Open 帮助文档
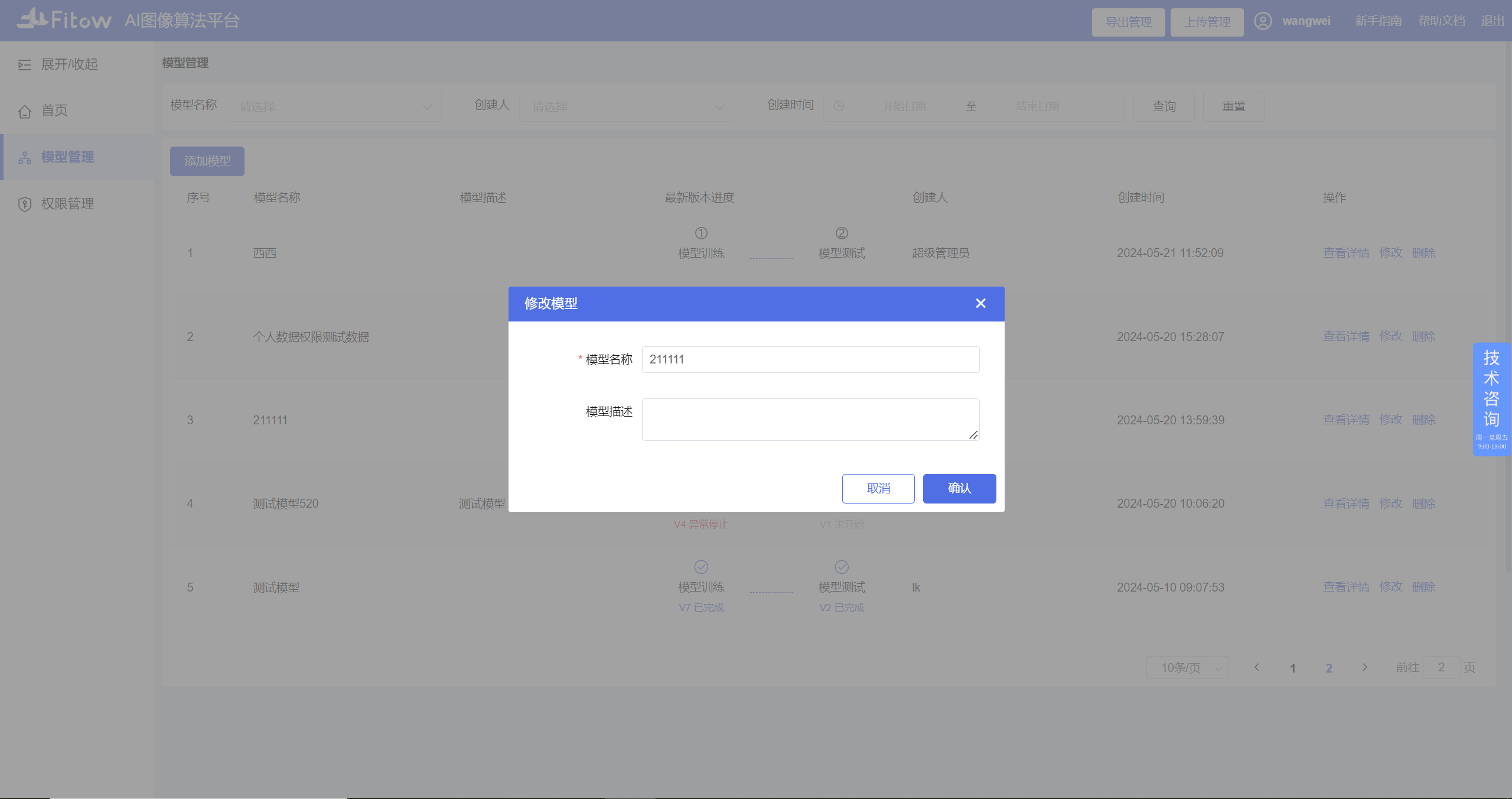The image size is (1512, 799). [x=1441, y=21]
